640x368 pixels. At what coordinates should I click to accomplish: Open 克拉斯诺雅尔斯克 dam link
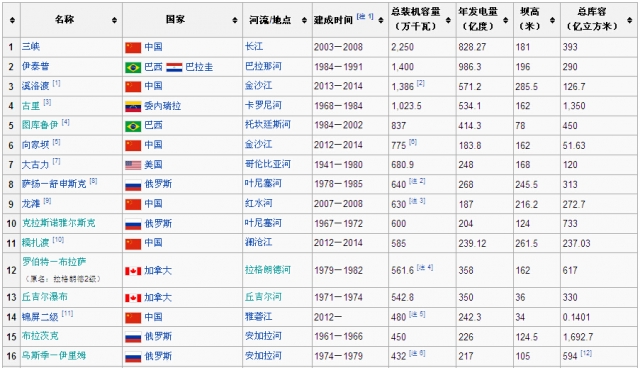[58, 223]
